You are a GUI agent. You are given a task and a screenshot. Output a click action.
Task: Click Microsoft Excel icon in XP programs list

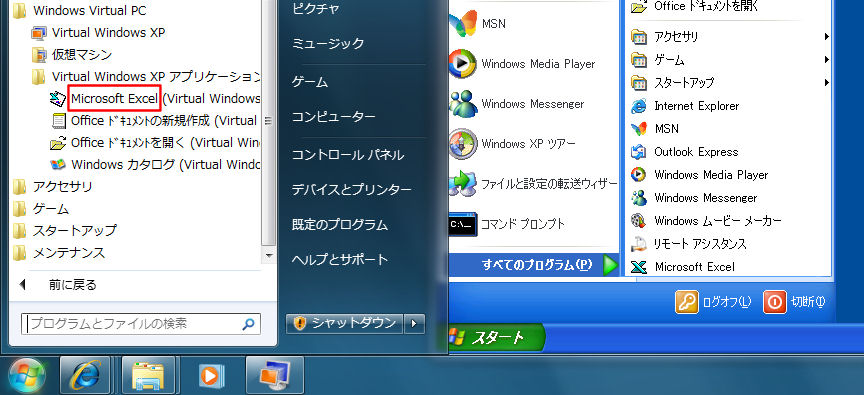(639, 267)
